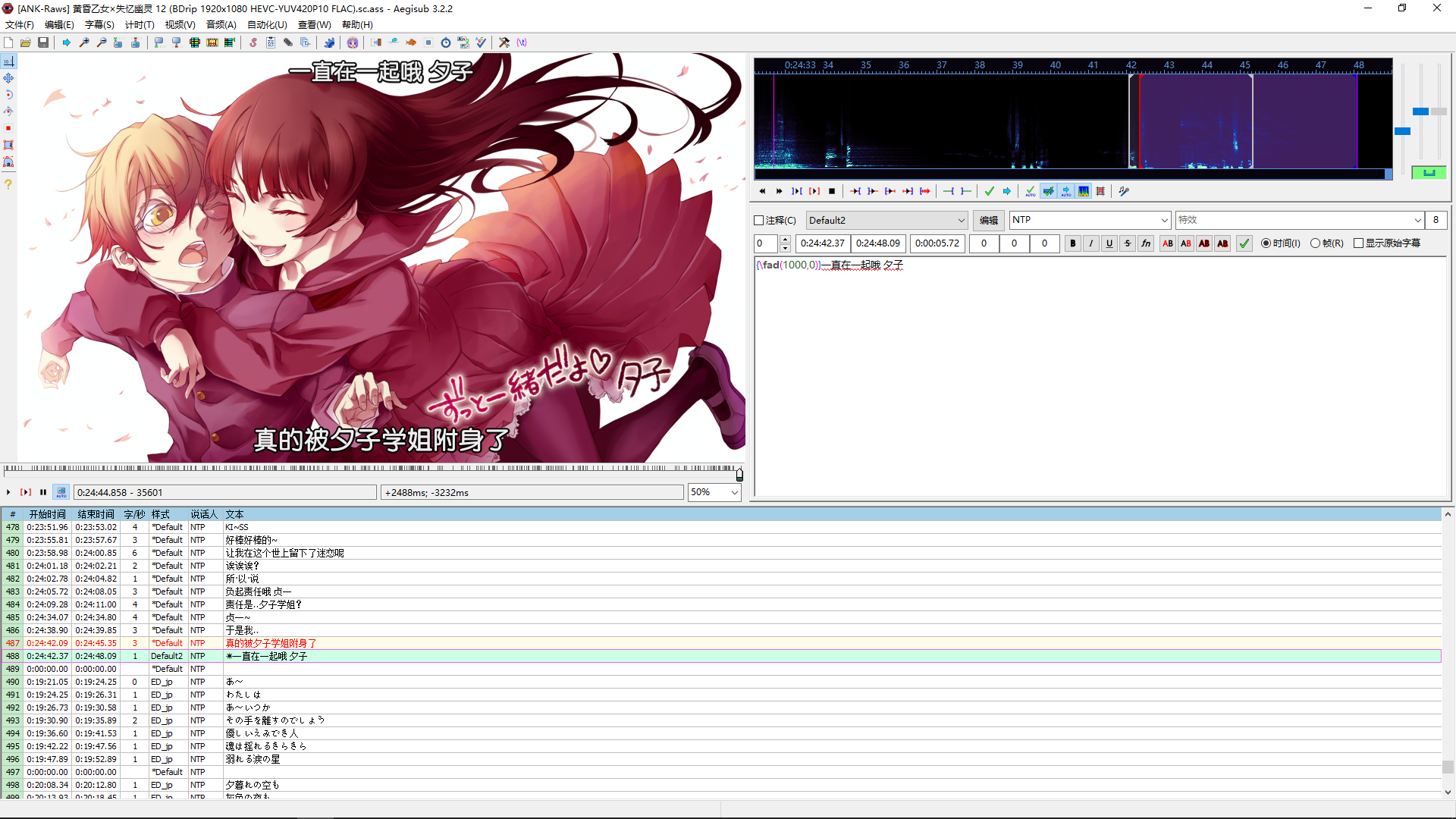Open Styles Manager (pink S icon)
Viewport: 1456px width, 819px height.
[x=253, y=42]
